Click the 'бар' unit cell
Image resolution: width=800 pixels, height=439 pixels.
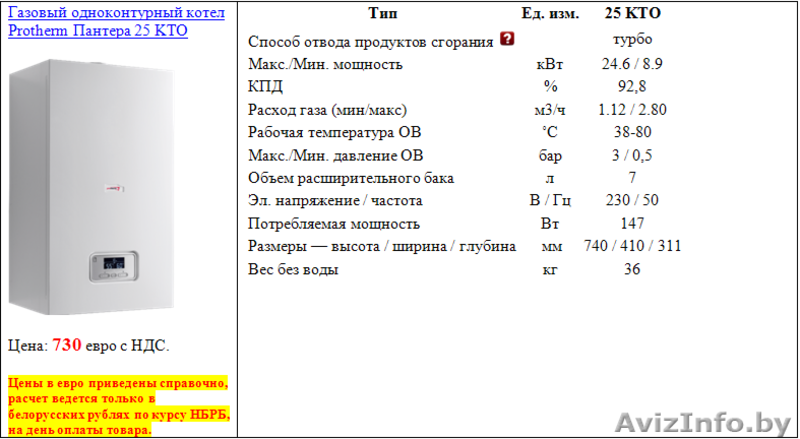coord(550,156)
